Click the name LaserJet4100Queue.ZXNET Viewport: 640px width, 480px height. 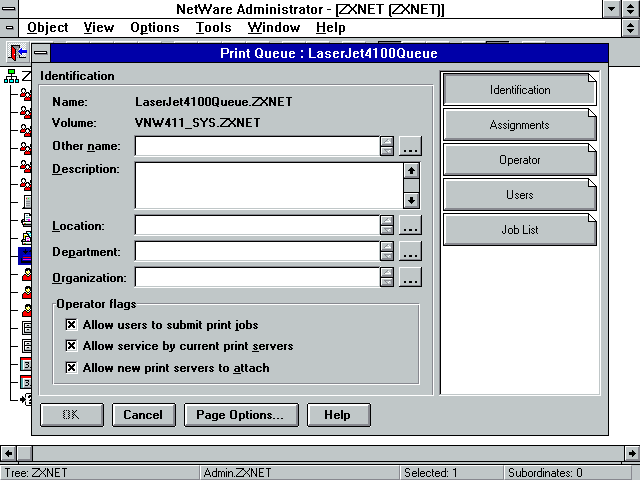pyautogui.click(x=213, y=102)
